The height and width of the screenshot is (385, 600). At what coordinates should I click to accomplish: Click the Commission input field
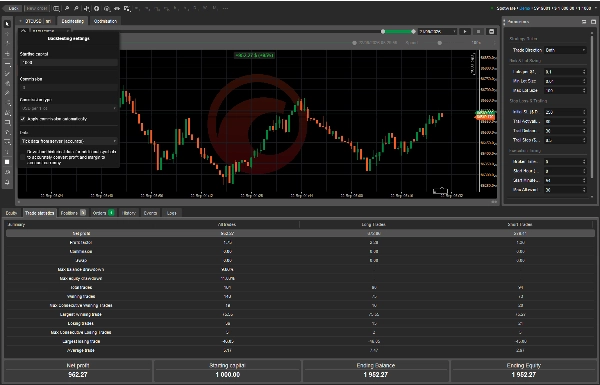68,88
